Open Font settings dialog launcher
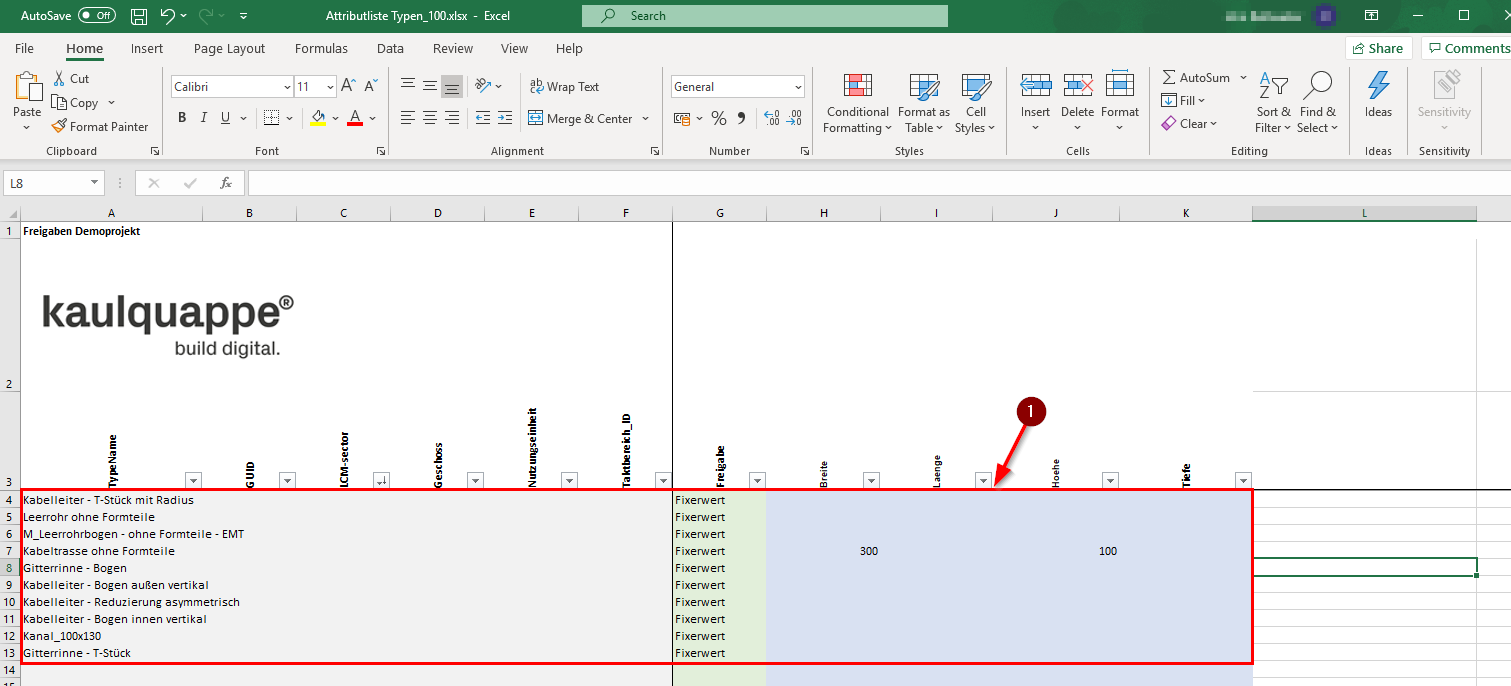 point(381,151)
